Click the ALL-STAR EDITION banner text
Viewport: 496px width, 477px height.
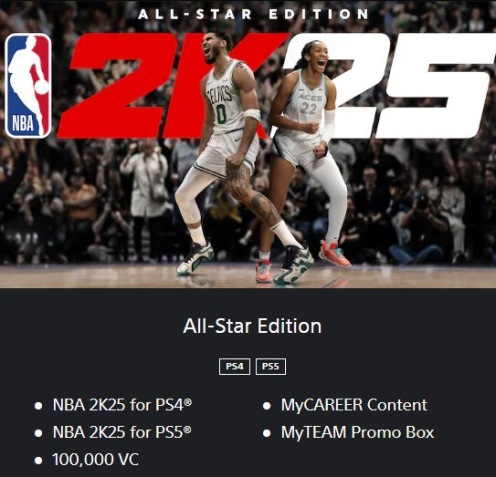(253, 14)
